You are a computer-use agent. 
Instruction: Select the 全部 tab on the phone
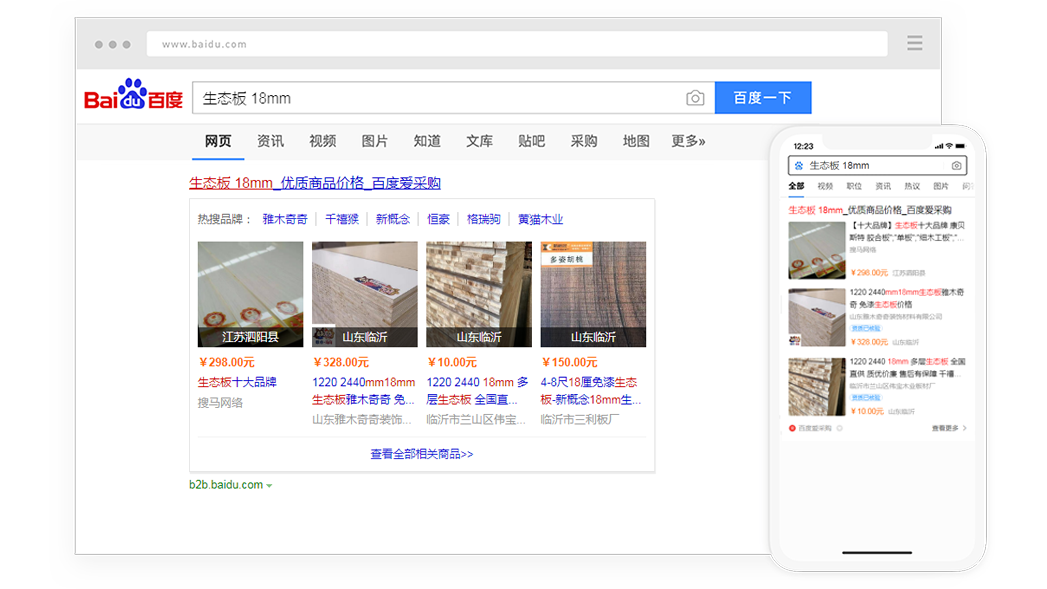tap(796, 186)
